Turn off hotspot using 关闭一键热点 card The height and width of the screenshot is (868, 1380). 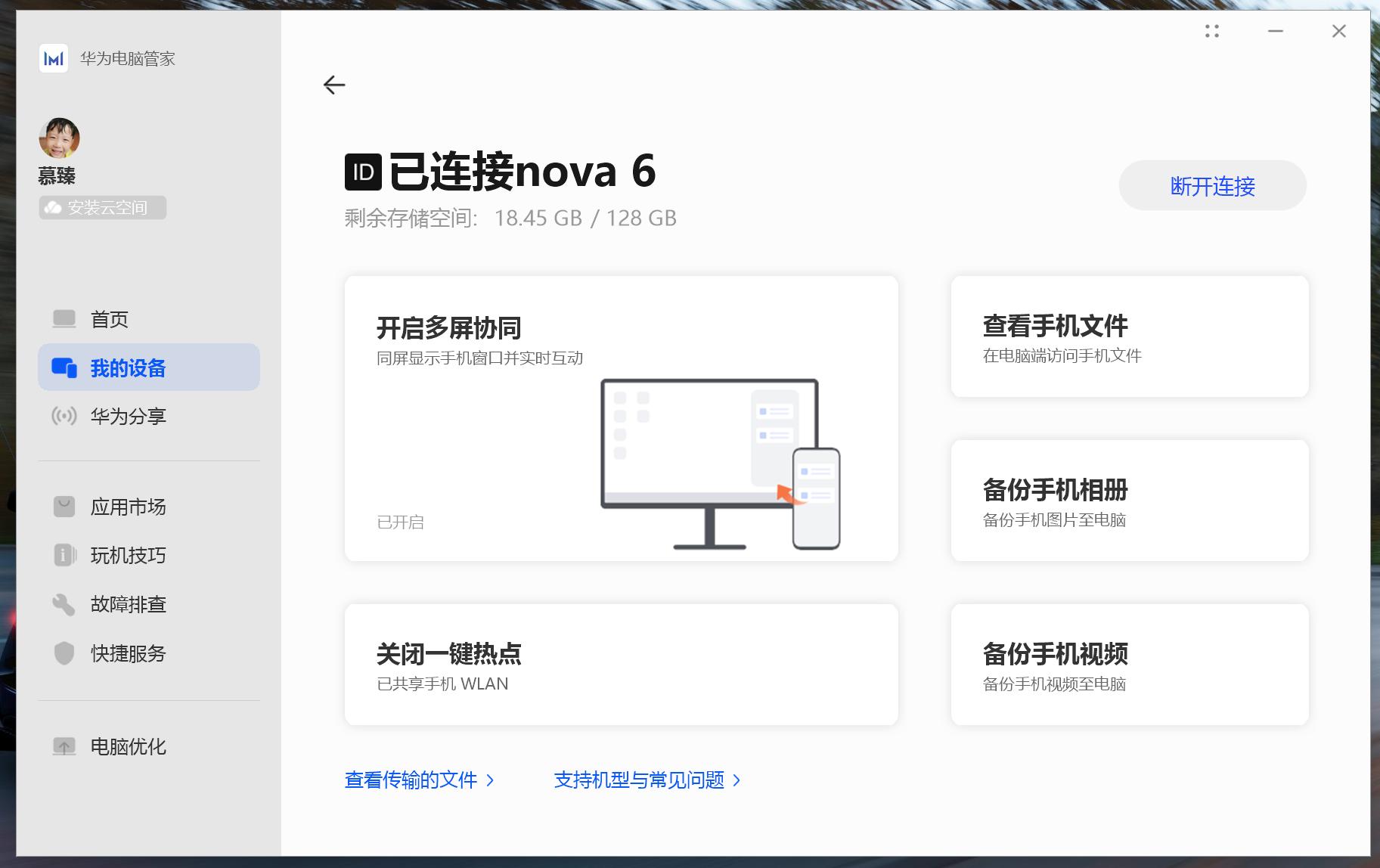(x=620, y=664)
